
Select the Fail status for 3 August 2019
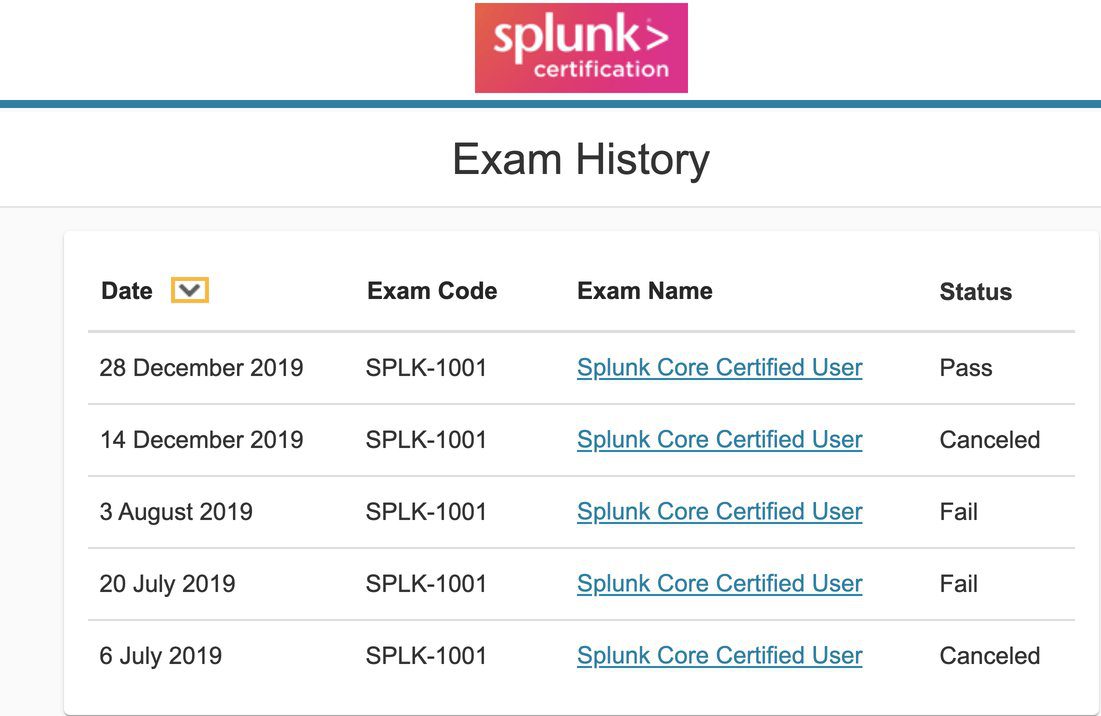[958, 512]
